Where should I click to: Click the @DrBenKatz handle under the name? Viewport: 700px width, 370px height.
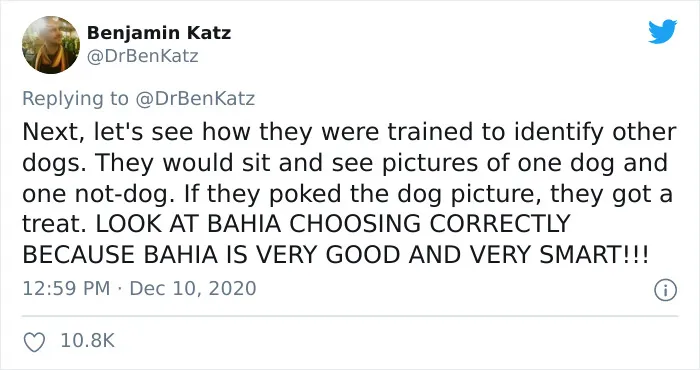pyautogui.click(x=142, y=57)
